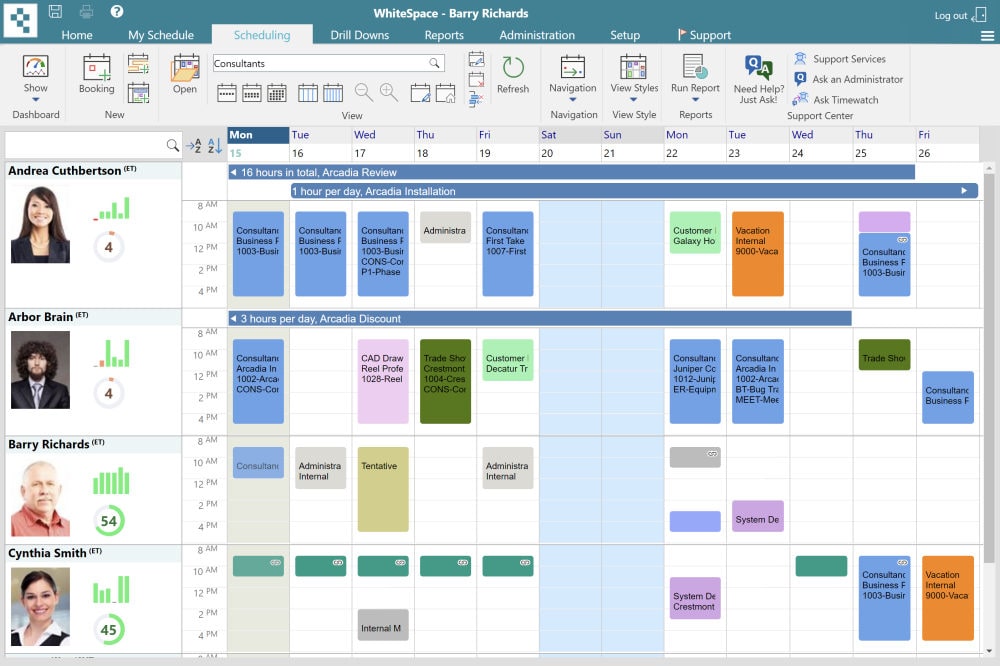The image size is (1000, 666).
Task: Click Barry Richards' photo thumbnail
Action: tap(40, 498)
